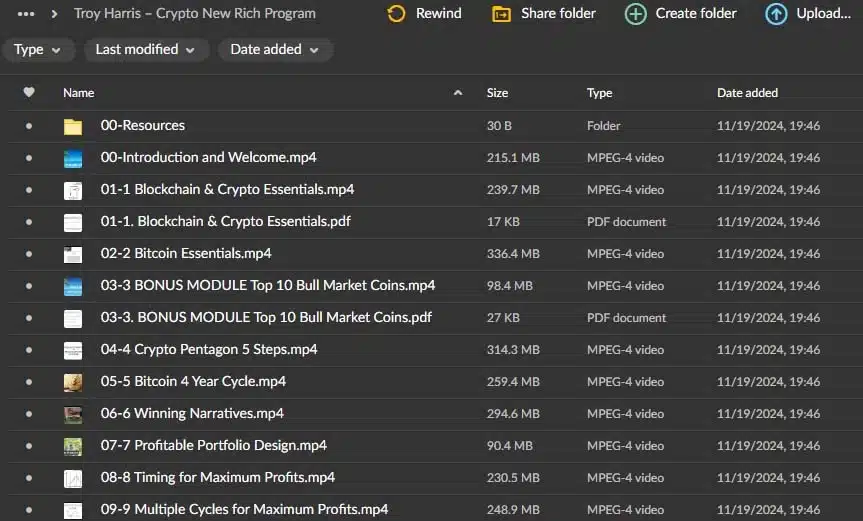863x521 pixels.
Task: Click the Upload... button label
Action: coord(823,13)
